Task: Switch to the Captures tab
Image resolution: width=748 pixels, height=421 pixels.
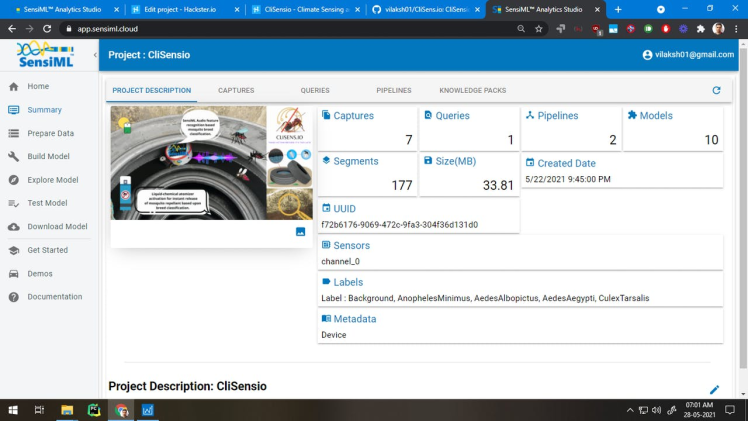Action: click(236, 90)
